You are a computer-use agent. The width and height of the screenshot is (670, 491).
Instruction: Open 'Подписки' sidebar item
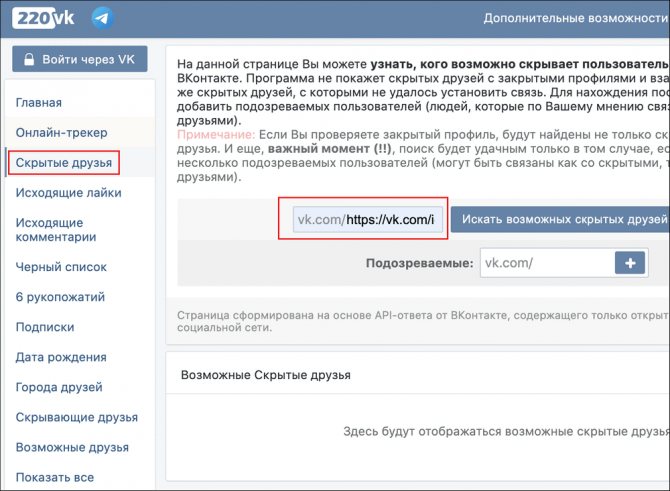coord(45,327)
